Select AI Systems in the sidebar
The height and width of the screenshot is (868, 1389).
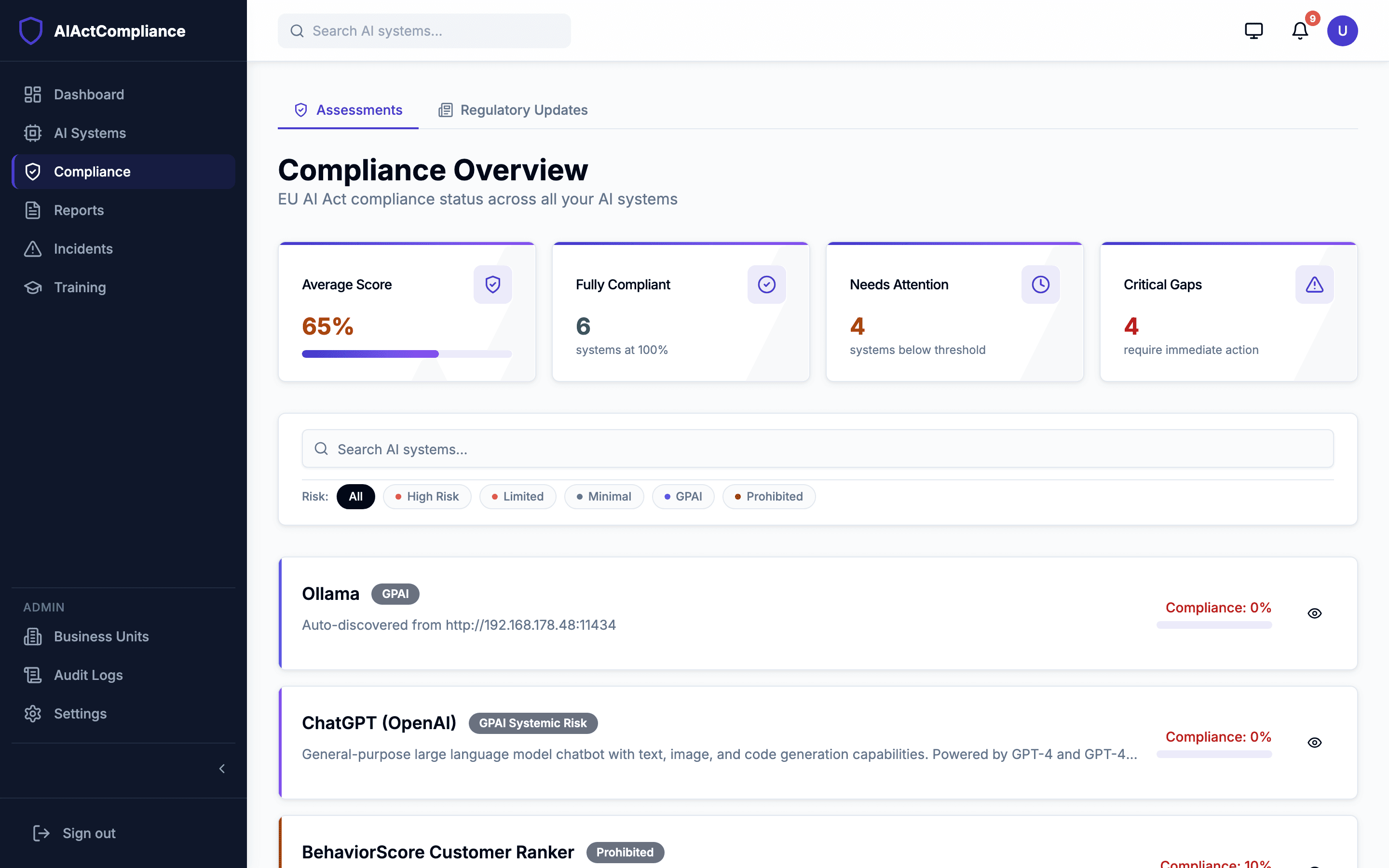[x=90, y=133]
